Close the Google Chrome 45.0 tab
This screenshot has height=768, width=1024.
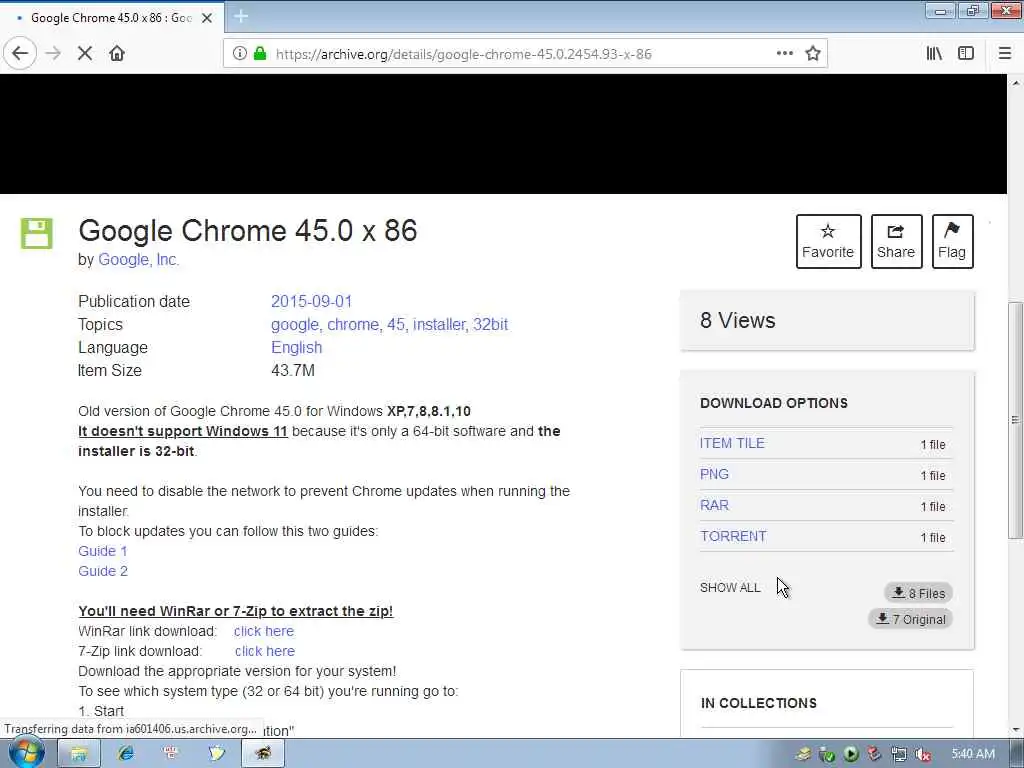pos(207,18)
